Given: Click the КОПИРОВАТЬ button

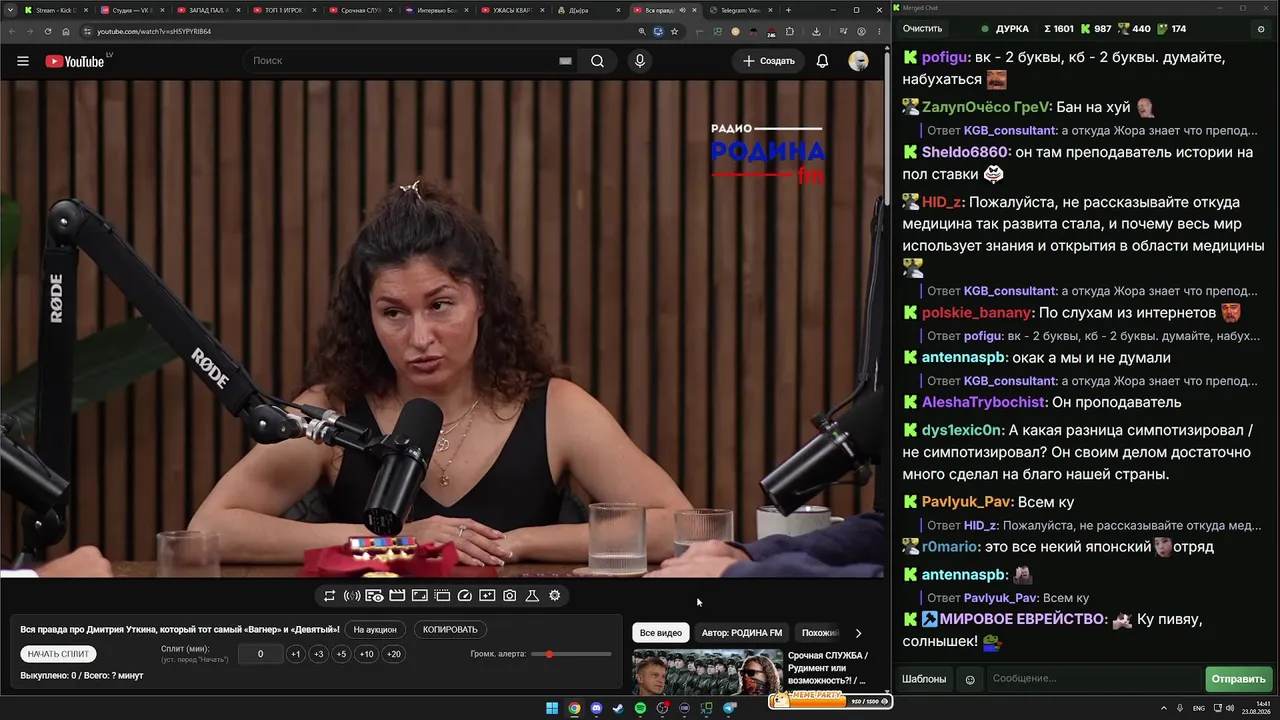Looking at the screenshot, I should pyautogui.click(x=450, y=630).
